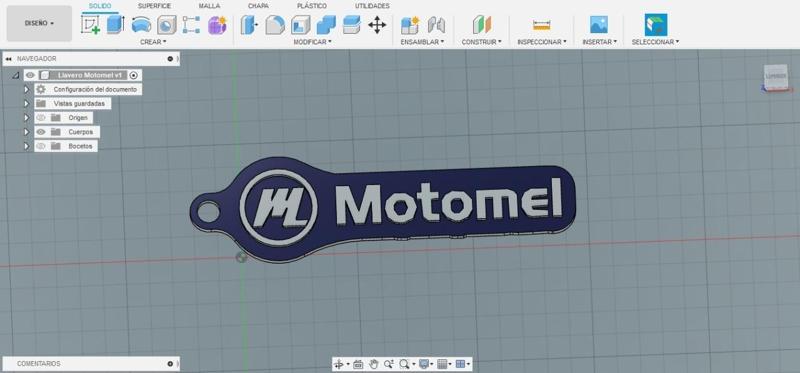Image resolution: width=800 pixels, height=373 pixels.
Task: Click the Select tool icon
Action: pyautogui.click(x=656, y=24)
